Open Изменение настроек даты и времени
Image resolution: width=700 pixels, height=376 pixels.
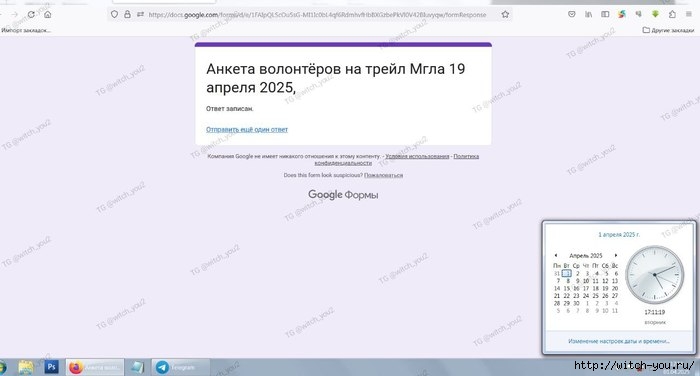click(x=619, y=341)
